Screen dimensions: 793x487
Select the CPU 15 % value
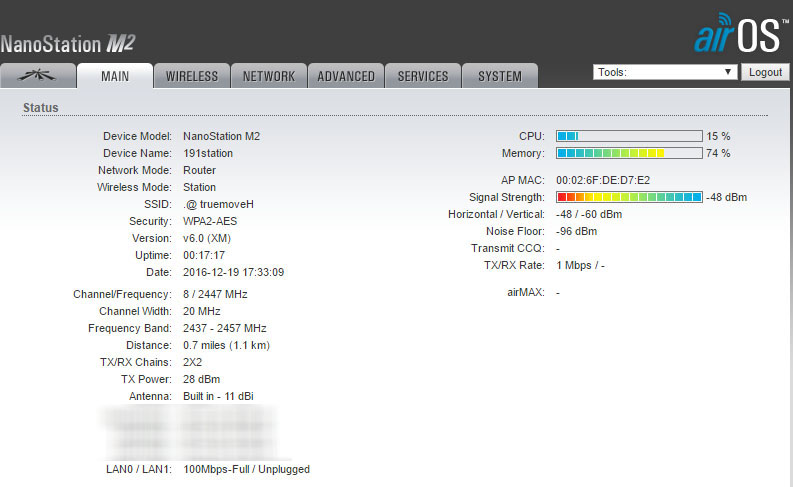pyautogui.click(x=718, y=136)
